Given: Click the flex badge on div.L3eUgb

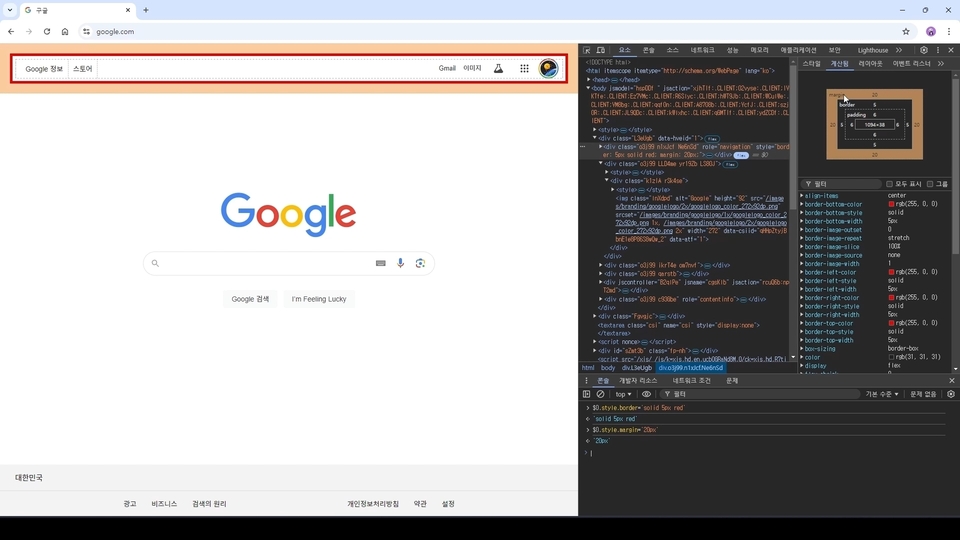Looking at the screenshot, I should 711,139.
